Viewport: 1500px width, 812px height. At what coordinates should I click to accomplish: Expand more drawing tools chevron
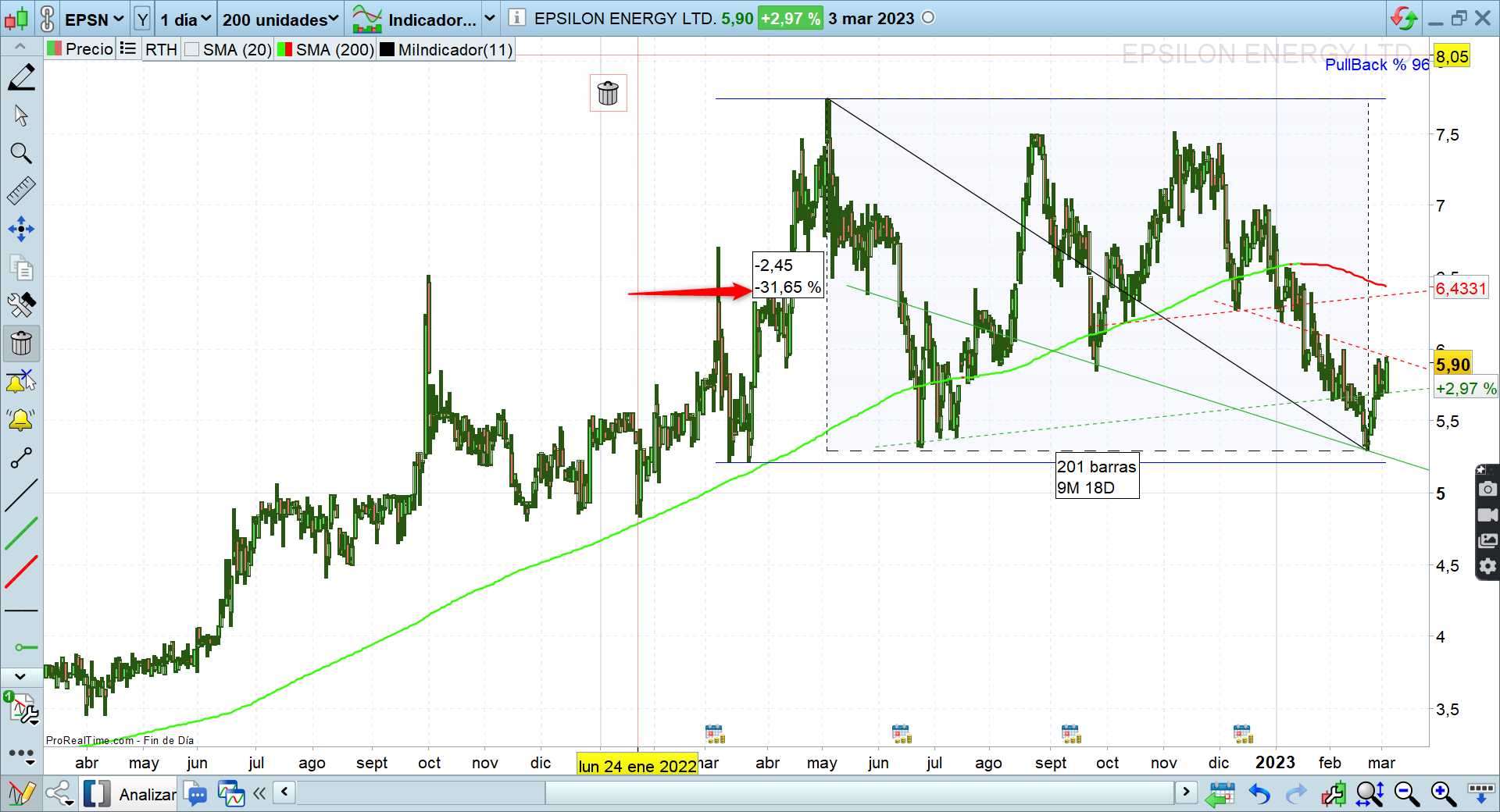pyautogui.click(x=20, y=676)
